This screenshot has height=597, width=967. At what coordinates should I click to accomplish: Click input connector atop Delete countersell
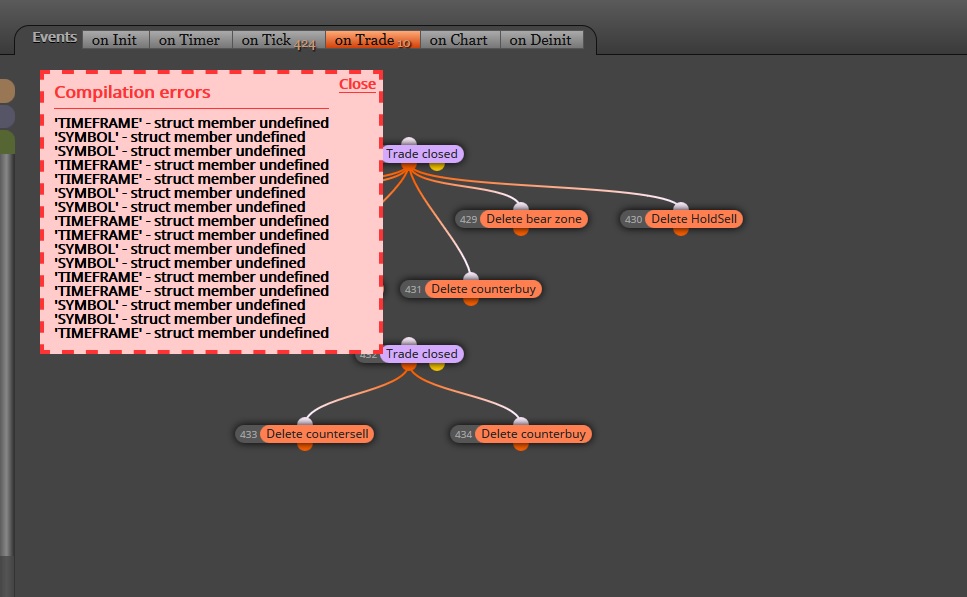[x=305, y=422]
